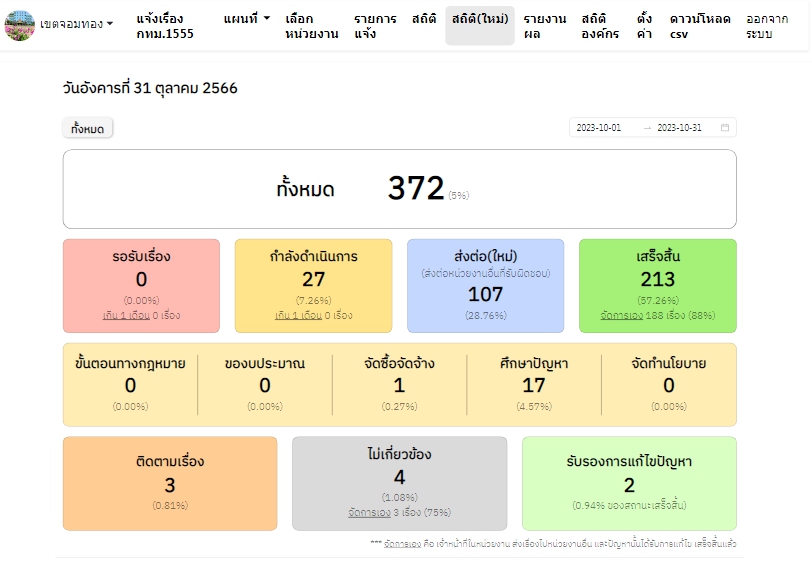
Task: Select the red รอรับเรื่อง status card
Action: tap(141, 285)
